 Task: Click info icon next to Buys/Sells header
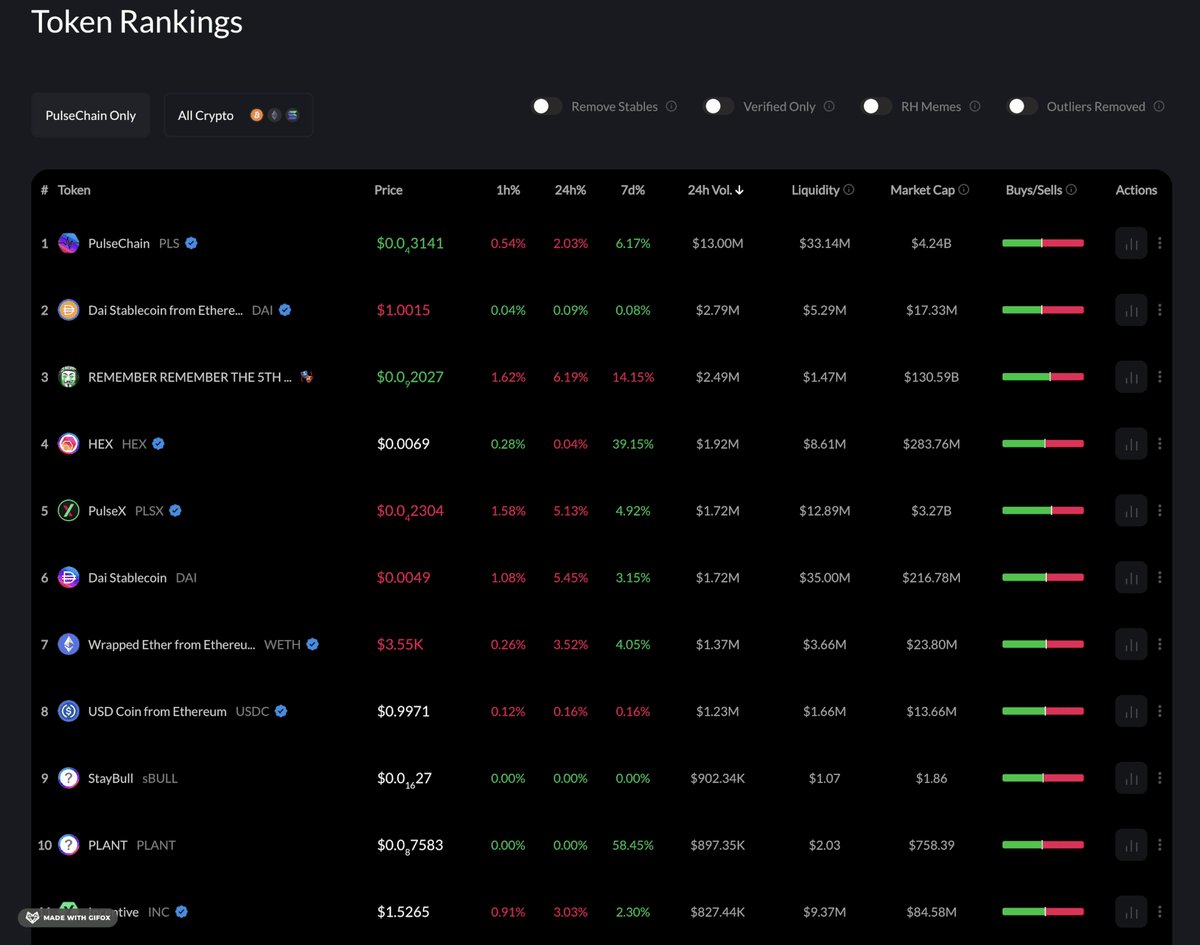point(1071,190)
